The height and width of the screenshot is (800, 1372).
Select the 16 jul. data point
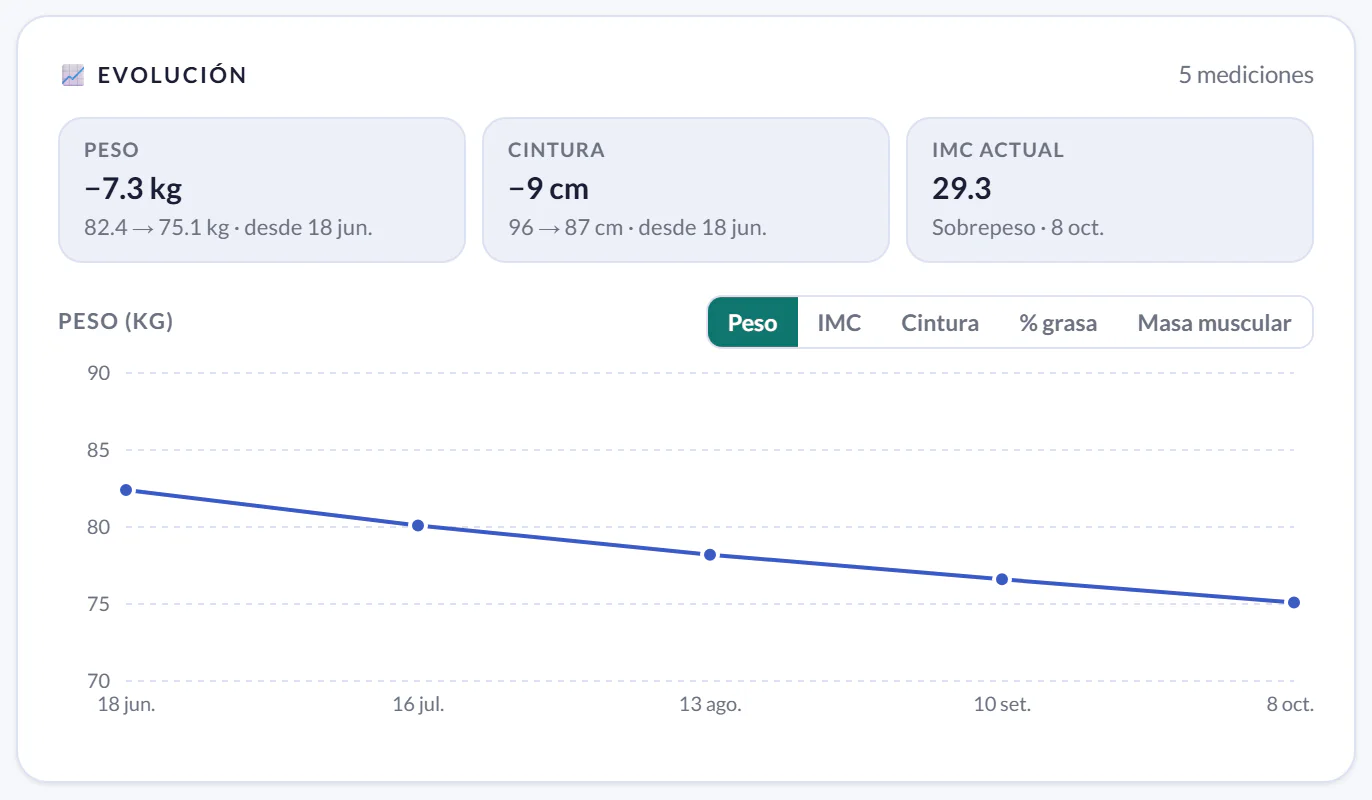418,525
